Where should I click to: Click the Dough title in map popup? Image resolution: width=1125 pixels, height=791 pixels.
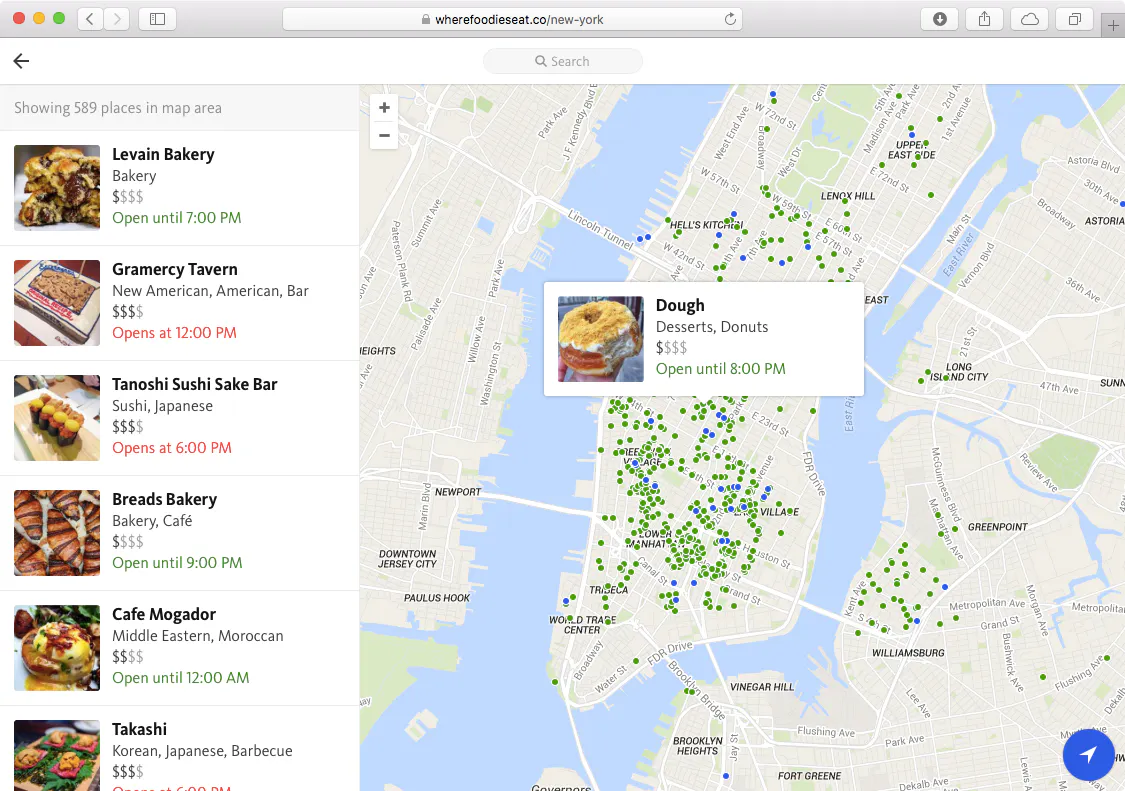[680, 306]
